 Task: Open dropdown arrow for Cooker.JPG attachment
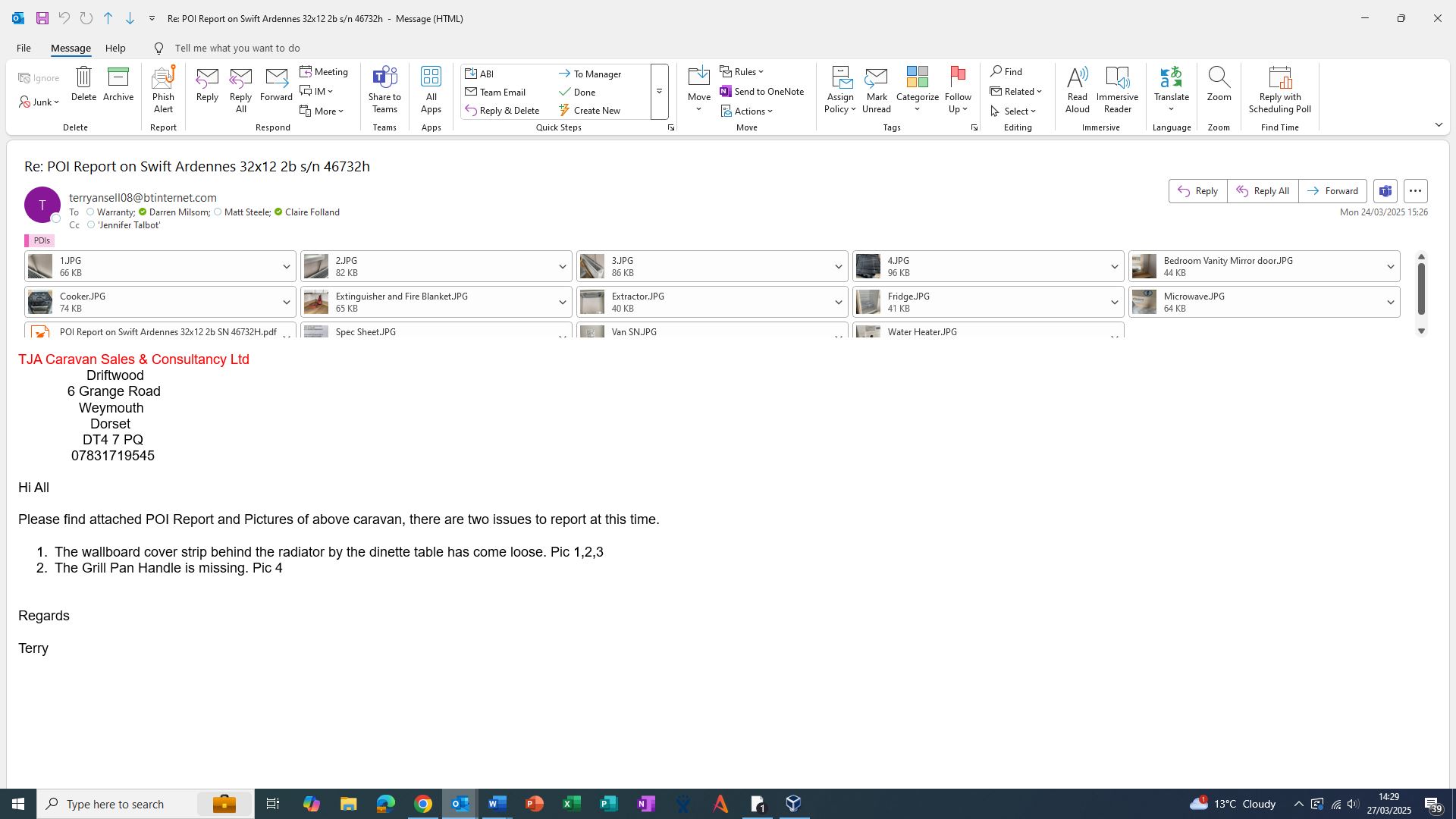[287, 303]
